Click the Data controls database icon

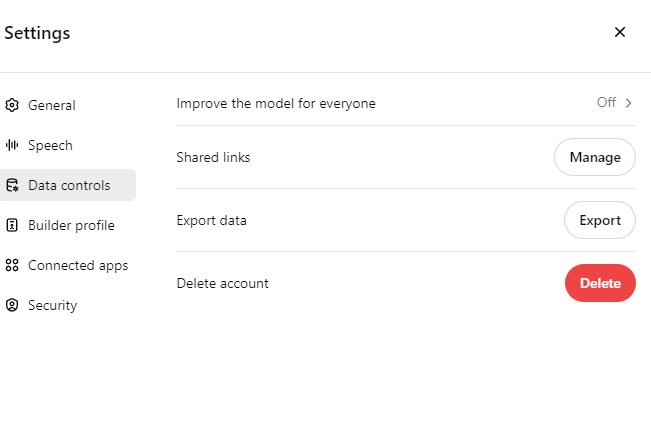12,185
